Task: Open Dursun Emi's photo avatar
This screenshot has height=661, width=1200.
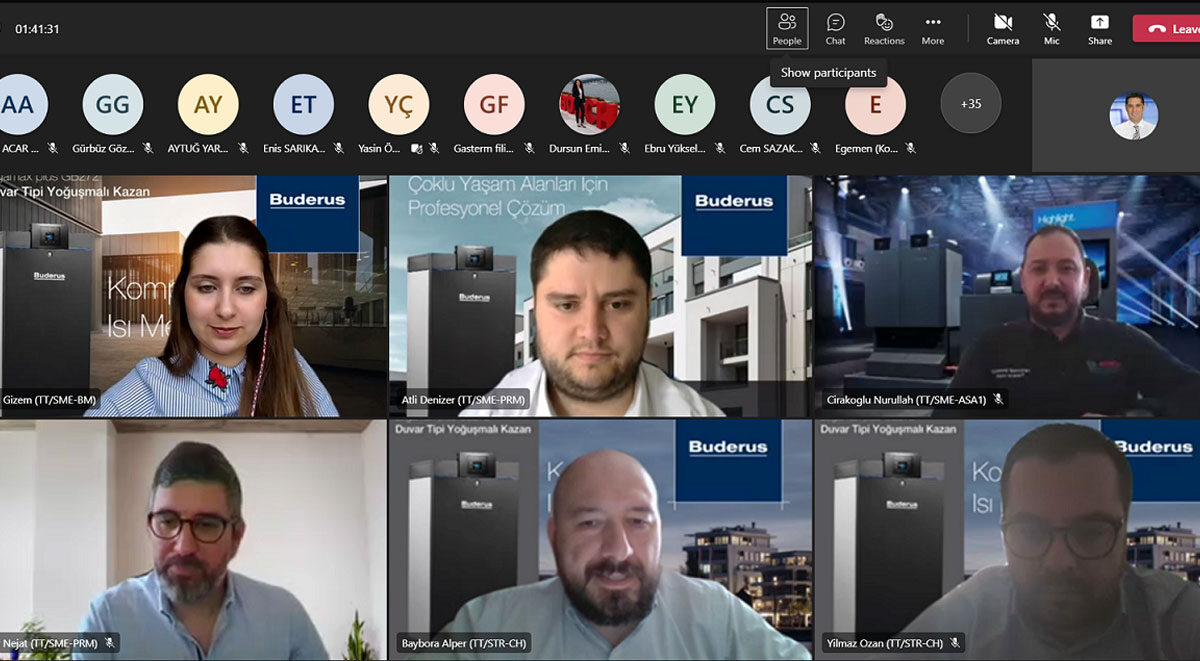Action: point(589,104)
